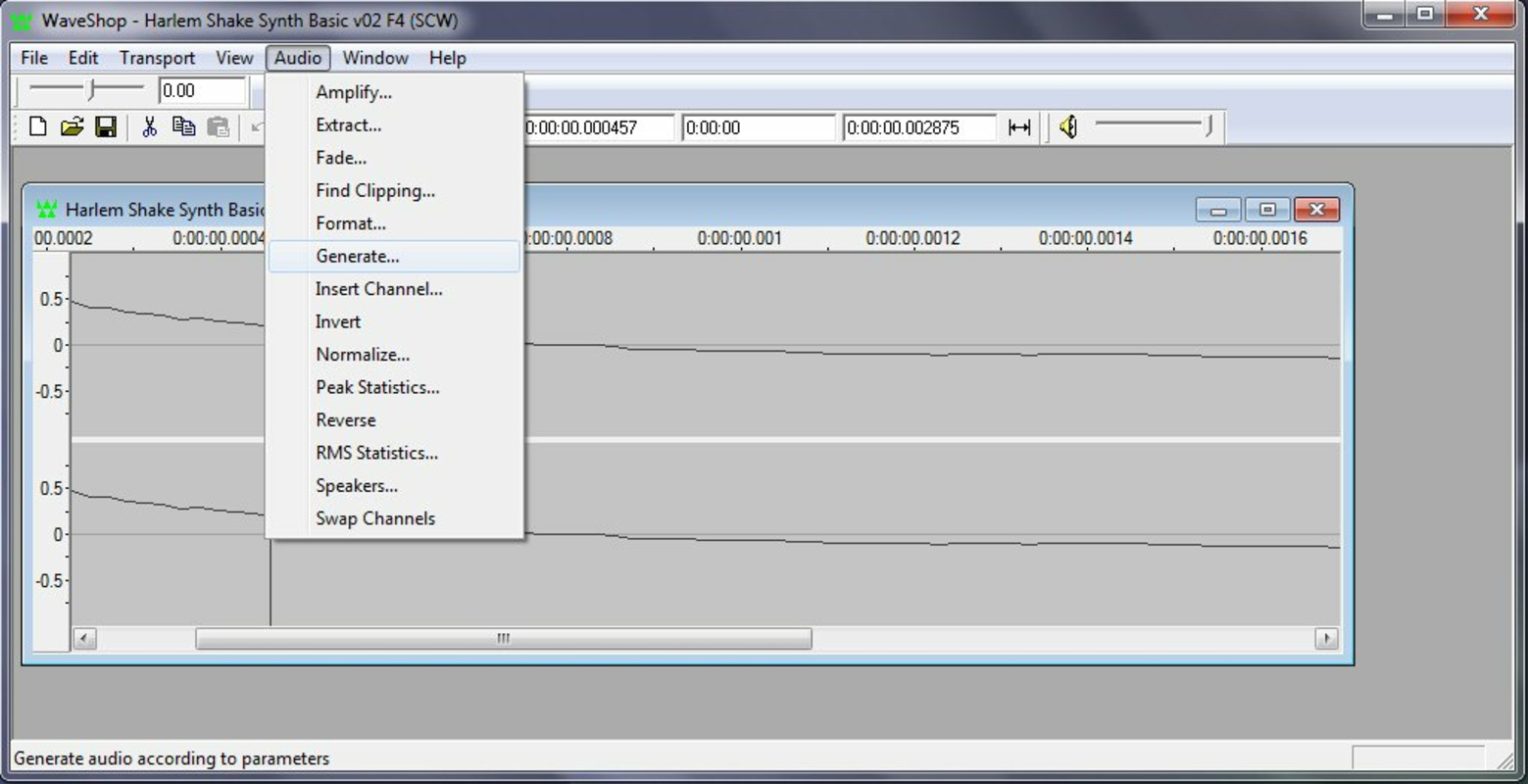Click the document title 'Harlem Shake Synth Basic'
Viewport: 1528px width, 784px height.
tap(165, 210)
